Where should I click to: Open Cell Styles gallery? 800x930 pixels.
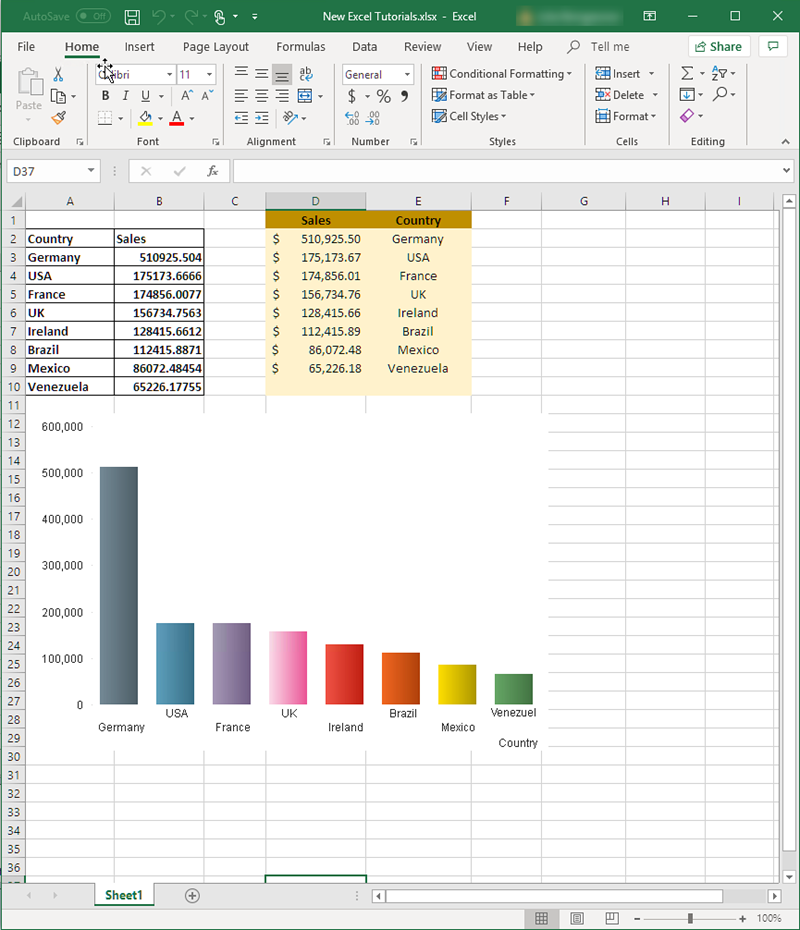(x=469, y=116)
